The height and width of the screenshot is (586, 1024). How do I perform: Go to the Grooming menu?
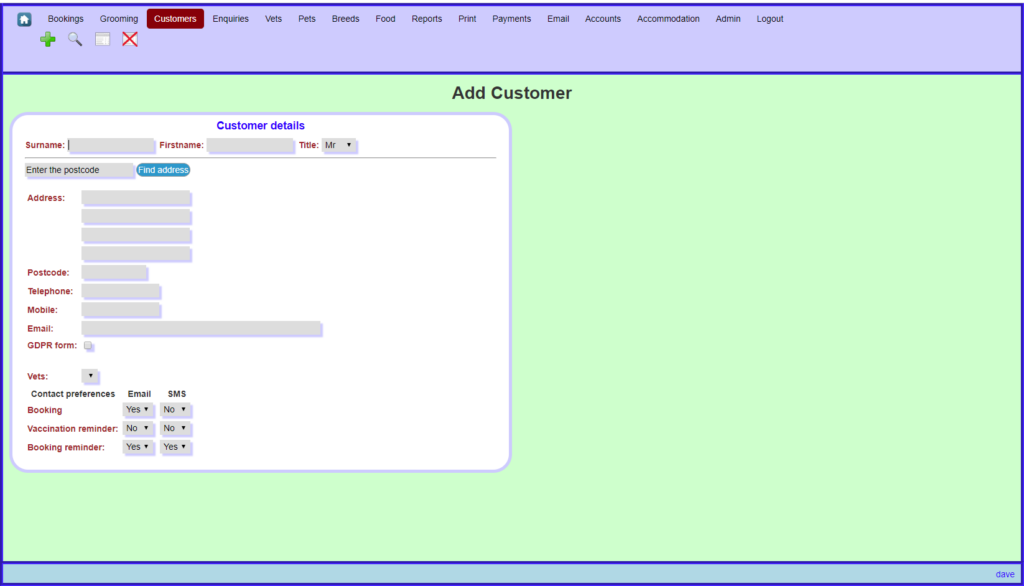119,19
